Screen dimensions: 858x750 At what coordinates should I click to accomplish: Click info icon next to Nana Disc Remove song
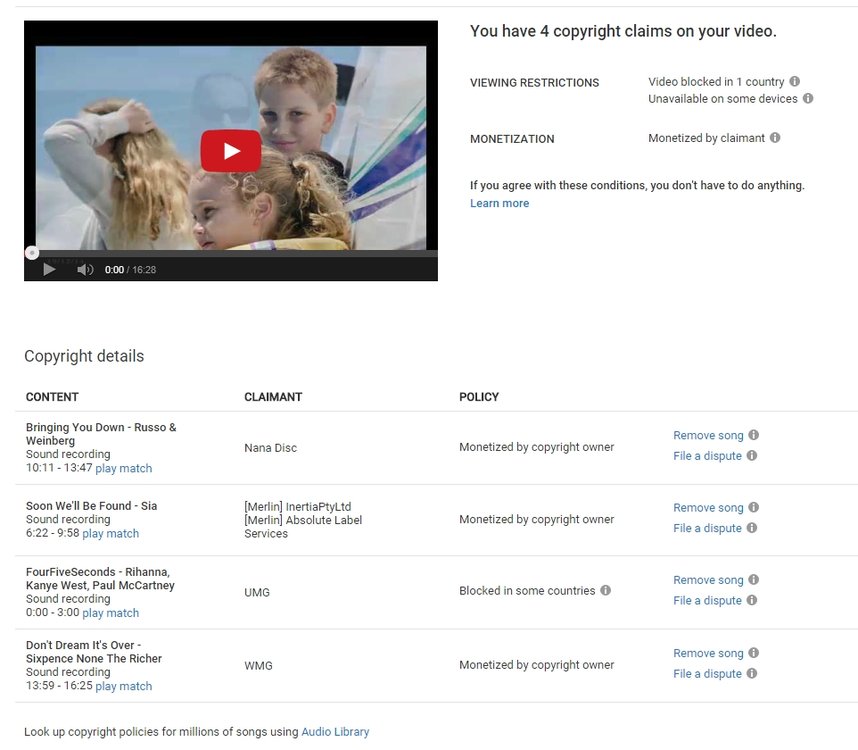(x=753, y=435)
